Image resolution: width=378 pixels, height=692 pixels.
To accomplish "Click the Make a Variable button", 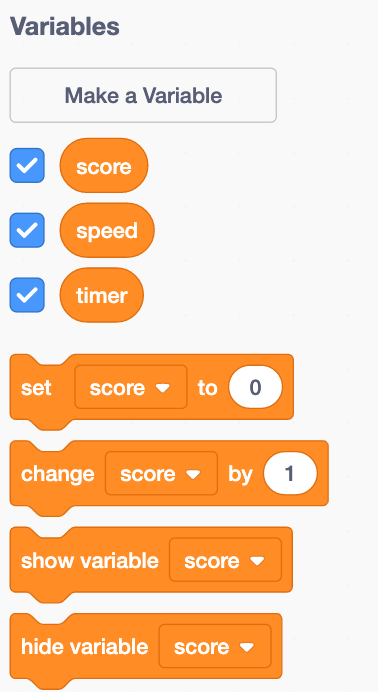I will click(143, 95).
